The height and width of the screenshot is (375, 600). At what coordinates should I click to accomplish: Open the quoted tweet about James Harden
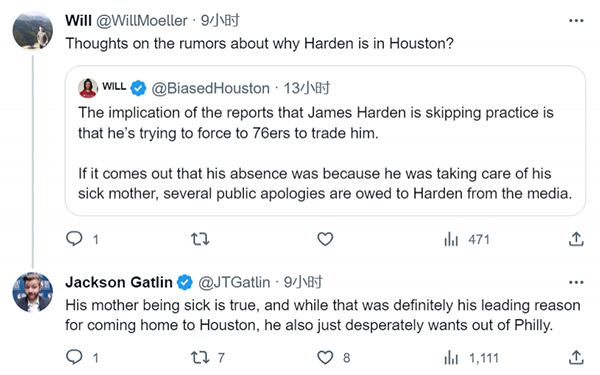point(325,141)
